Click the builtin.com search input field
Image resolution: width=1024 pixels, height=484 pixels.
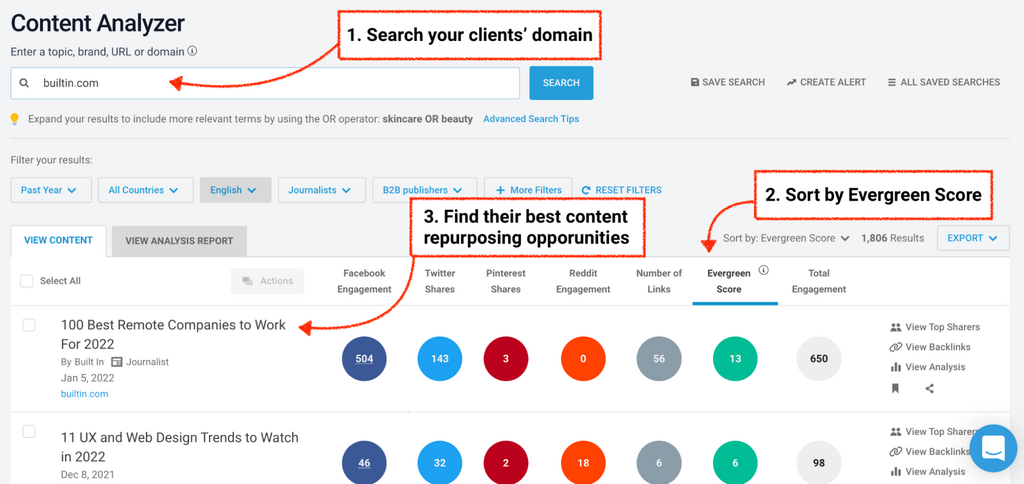280,83
